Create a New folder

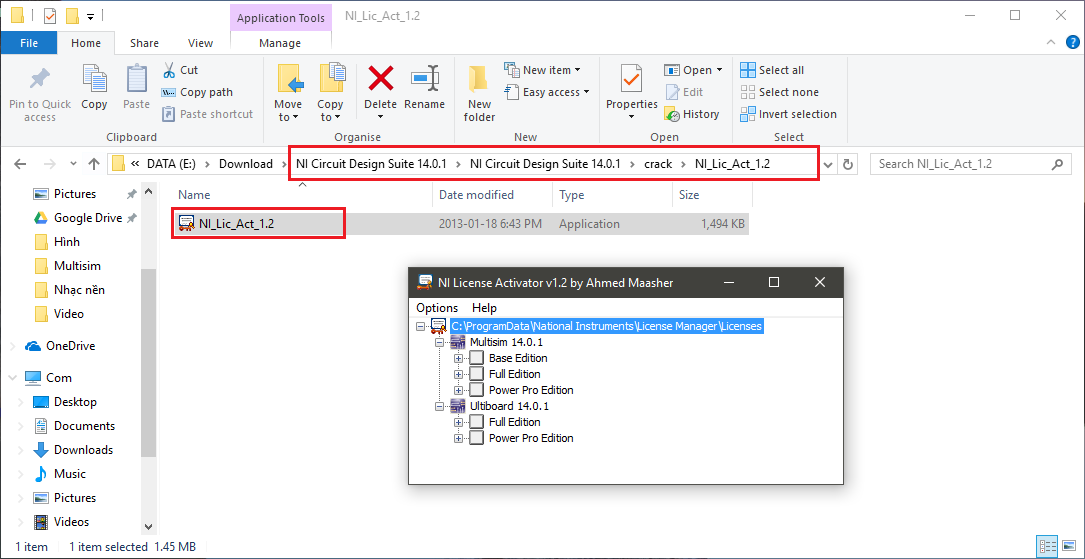click(480, 95)
